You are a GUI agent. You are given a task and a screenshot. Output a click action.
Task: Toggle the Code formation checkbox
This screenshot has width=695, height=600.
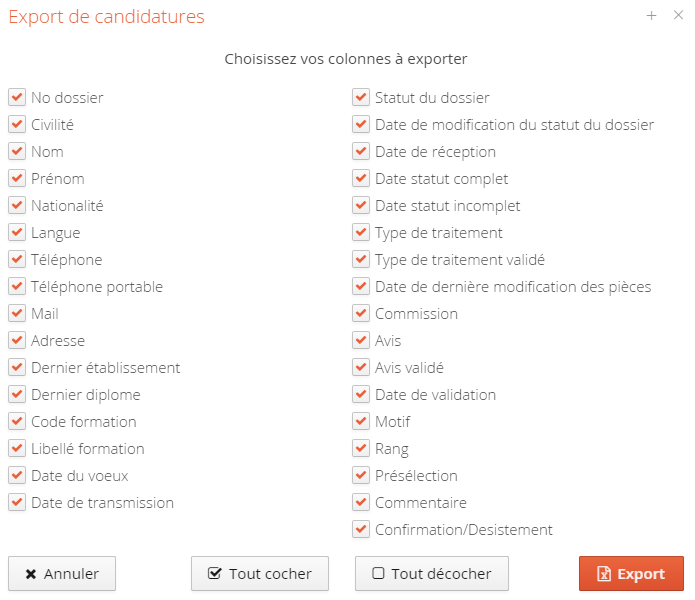coord(17,422)
